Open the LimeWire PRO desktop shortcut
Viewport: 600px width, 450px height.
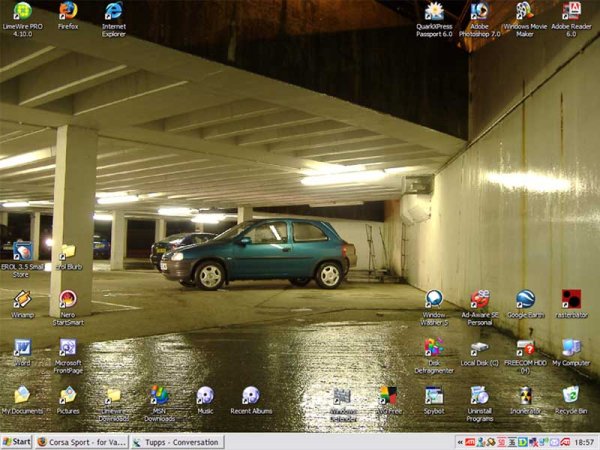click(x=22, y=12)
